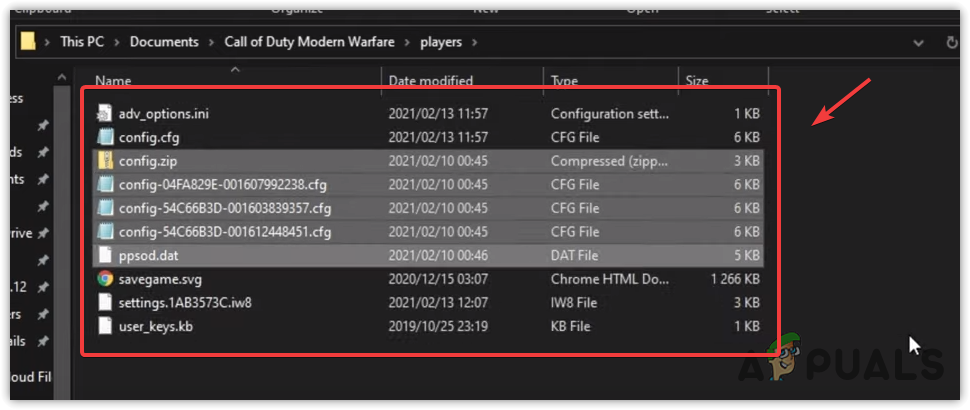Select the adv_options.ini file icon
The height and width of the screenshot is (410, 970).
point(106,114)
